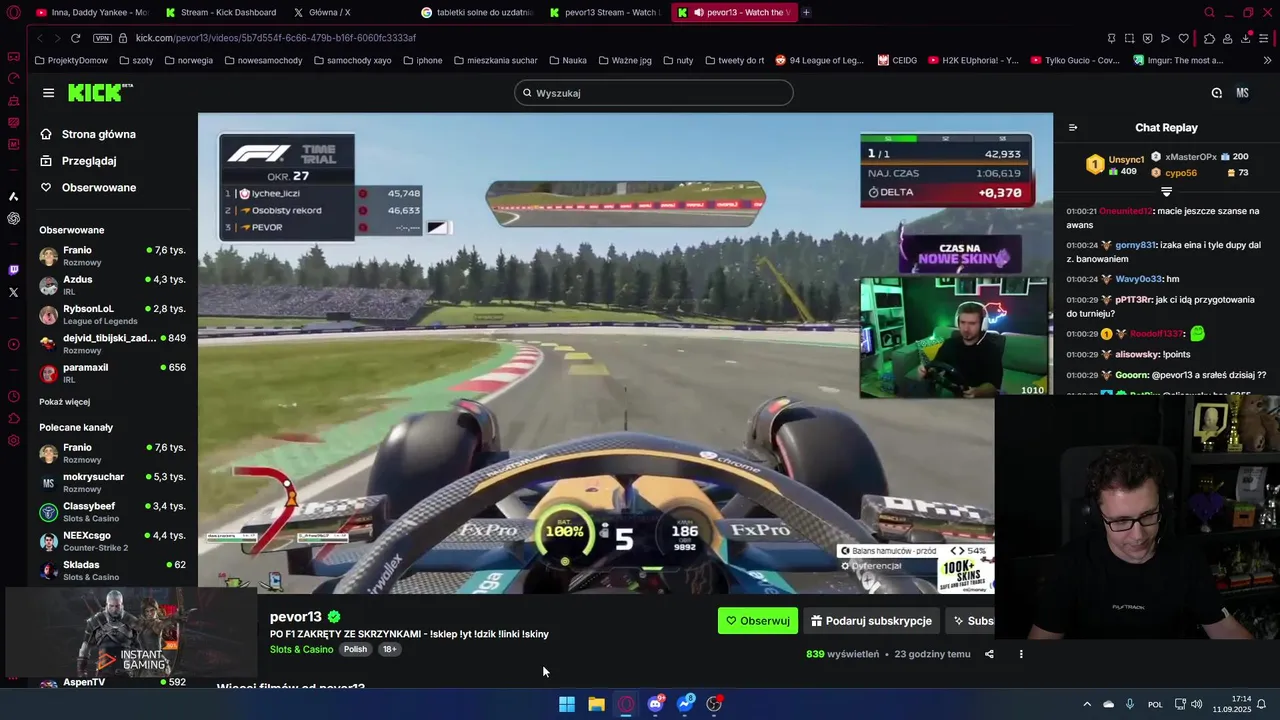The height and width of the screenshot is (720, 1280).
Task: Open samochody xayo bookmark folder
Action: pyautogui.click(x=352, y=60)
